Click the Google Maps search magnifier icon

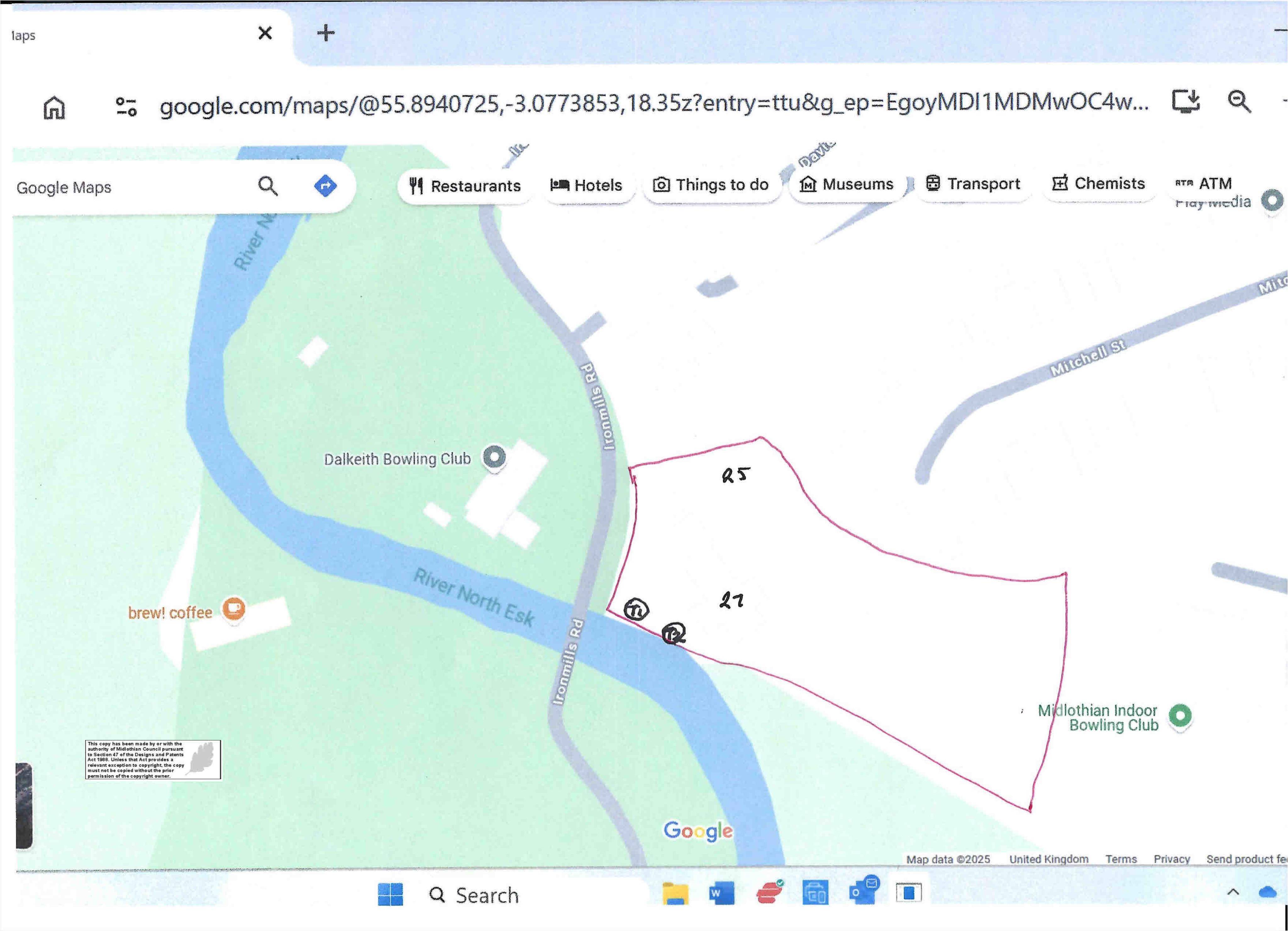tap(268, 186)
